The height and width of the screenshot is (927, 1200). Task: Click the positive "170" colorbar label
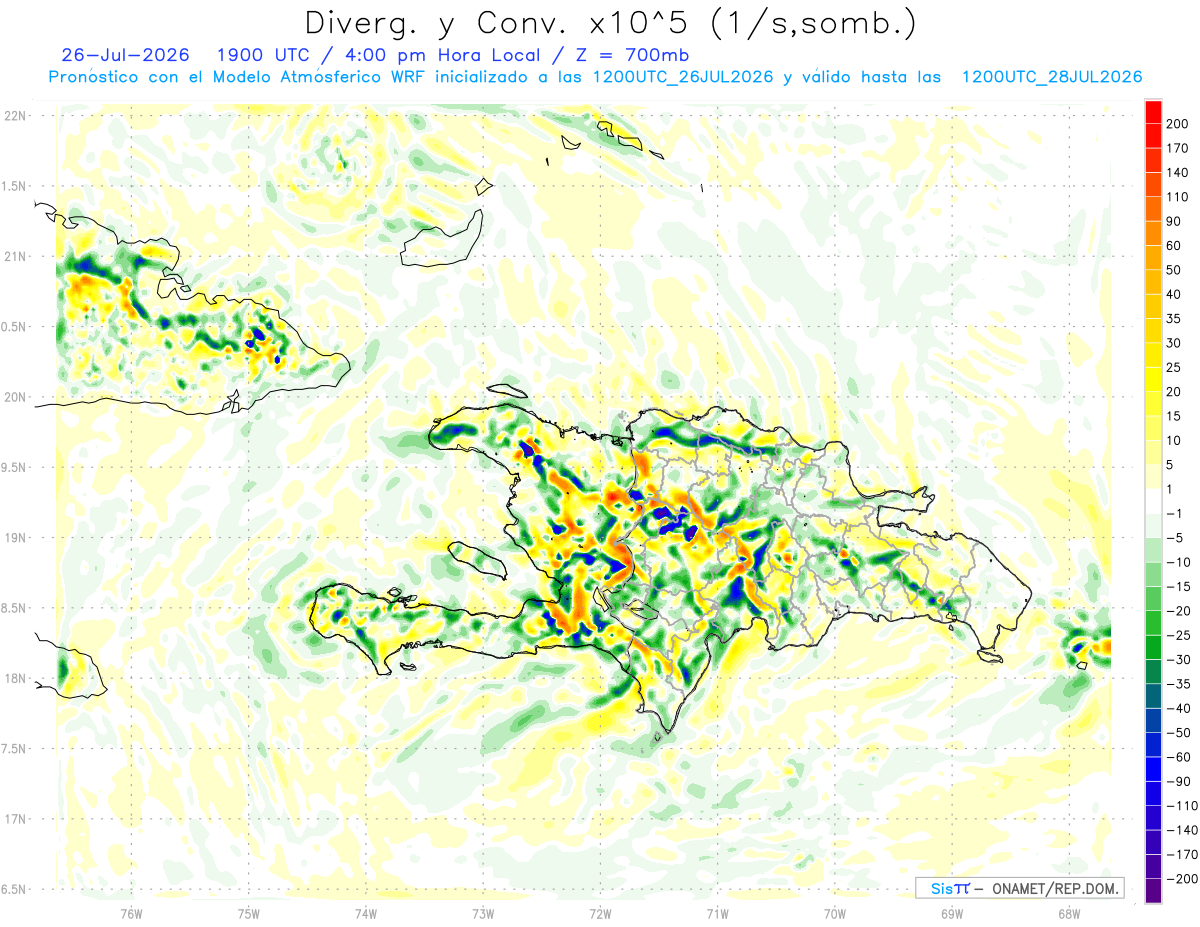point(1178,147)
